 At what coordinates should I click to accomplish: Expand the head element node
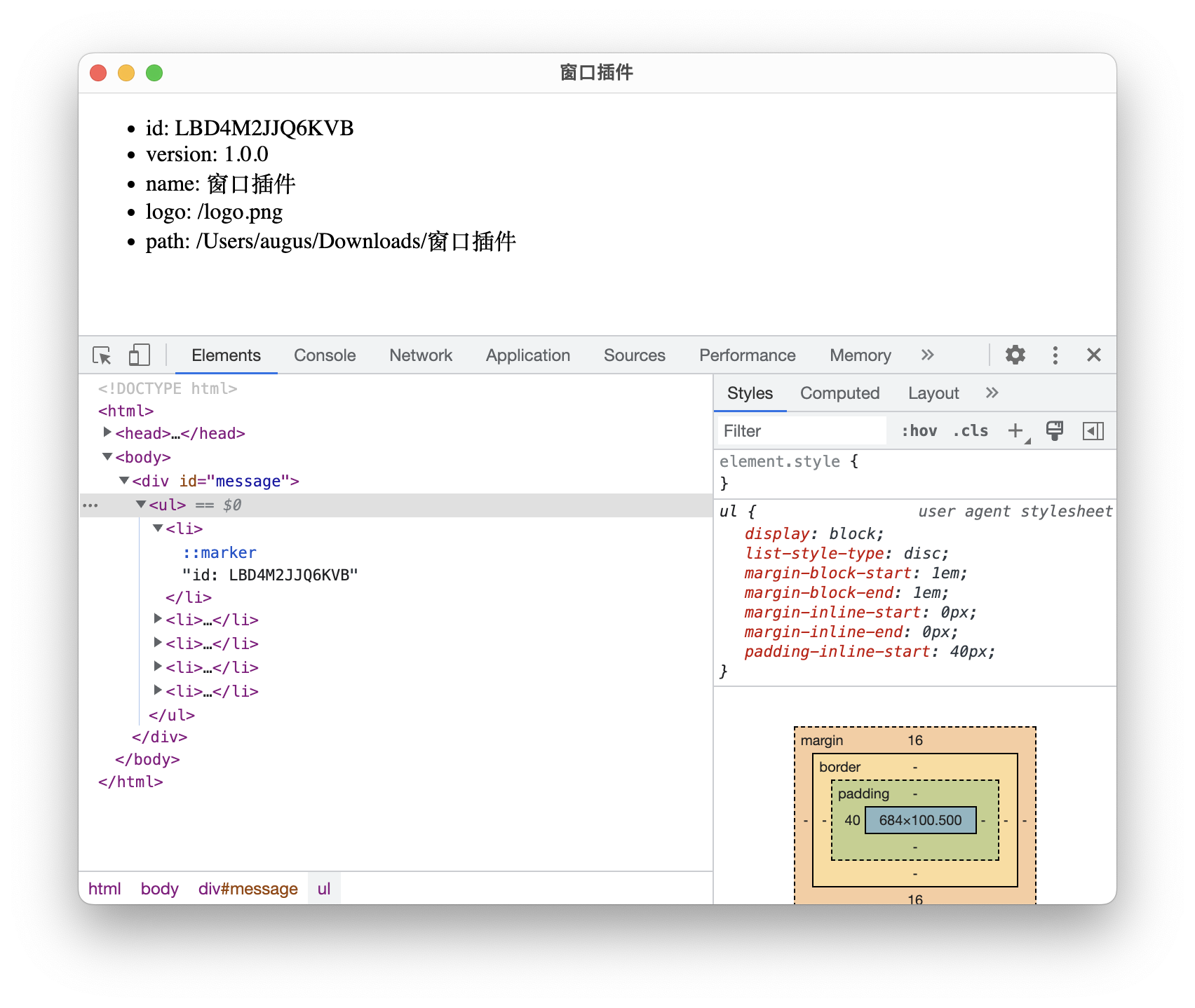click(x=107, y=433)
